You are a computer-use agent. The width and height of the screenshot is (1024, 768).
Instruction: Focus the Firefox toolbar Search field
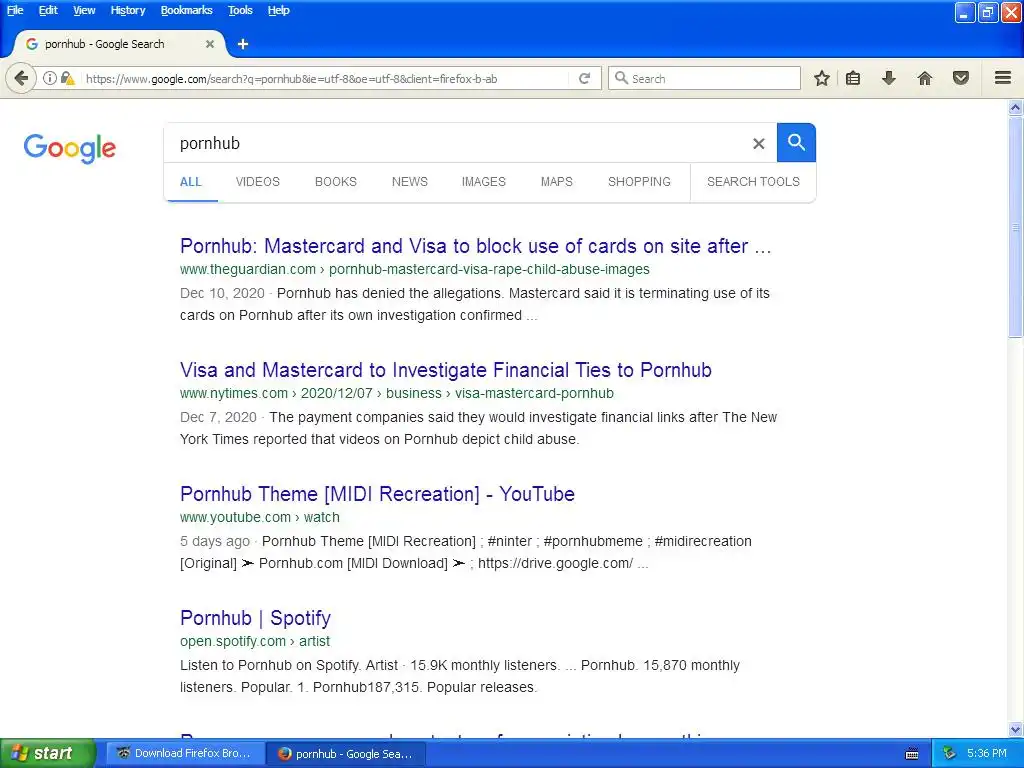(704, 79)
